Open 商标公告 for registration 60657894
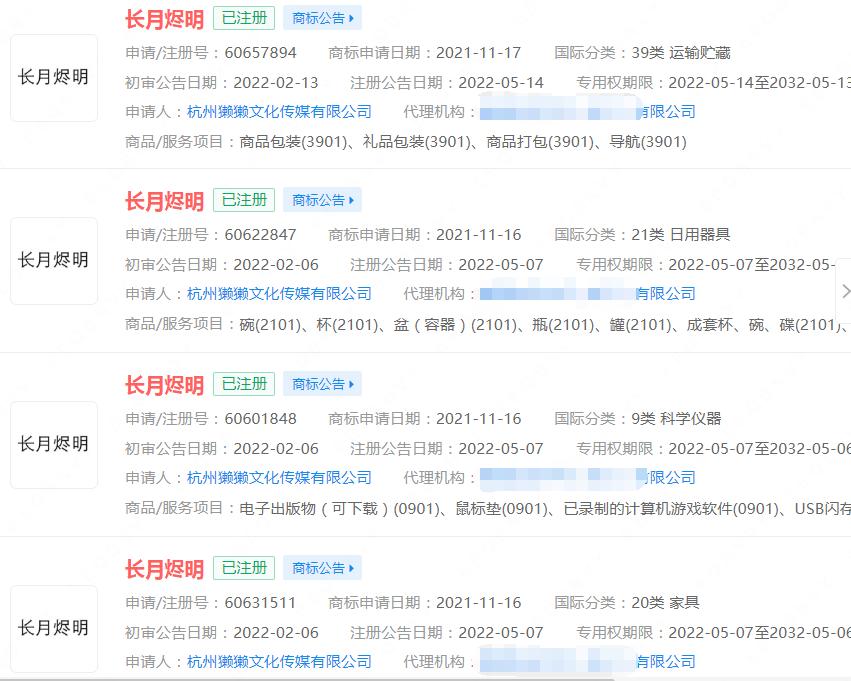851x681 pixels. [322, 18]
